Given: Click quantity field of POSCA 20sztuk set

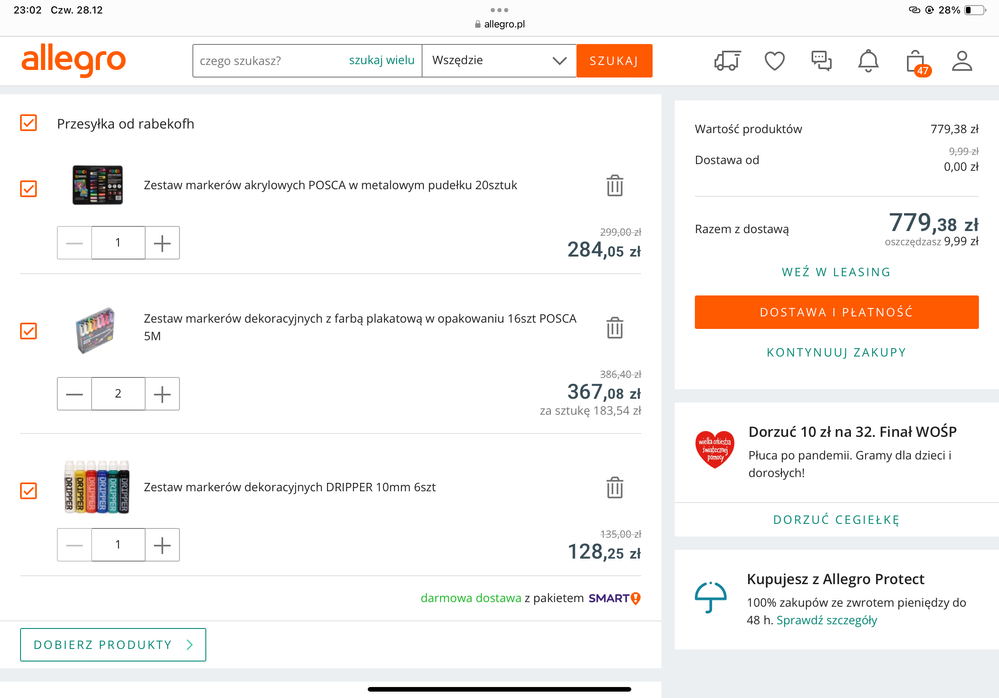Looking at the screenshot, I should 118,243.
